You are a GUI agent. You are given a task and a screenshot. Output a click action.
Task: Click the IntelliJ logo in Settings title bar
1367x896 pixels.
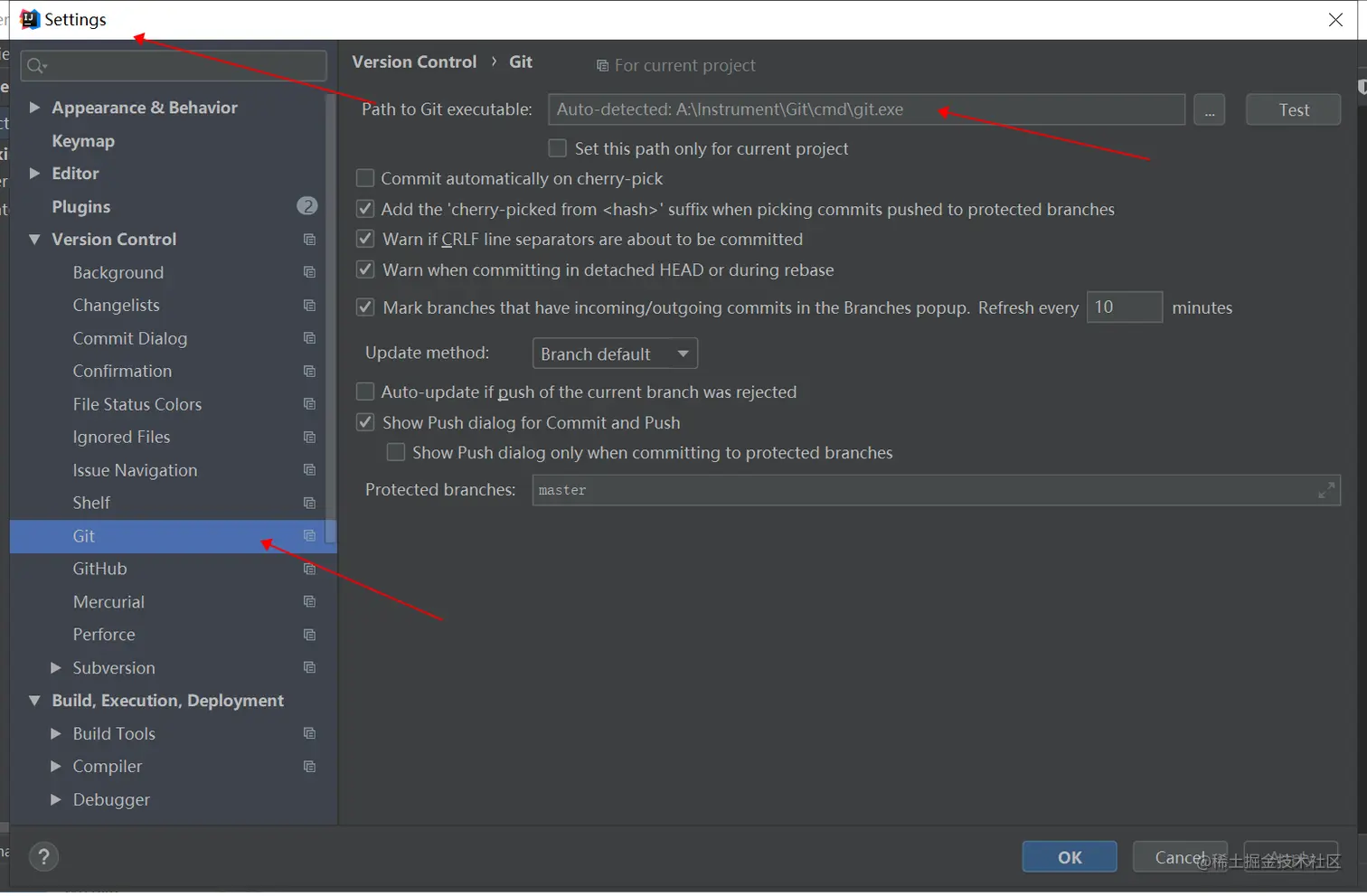[30, 19]
